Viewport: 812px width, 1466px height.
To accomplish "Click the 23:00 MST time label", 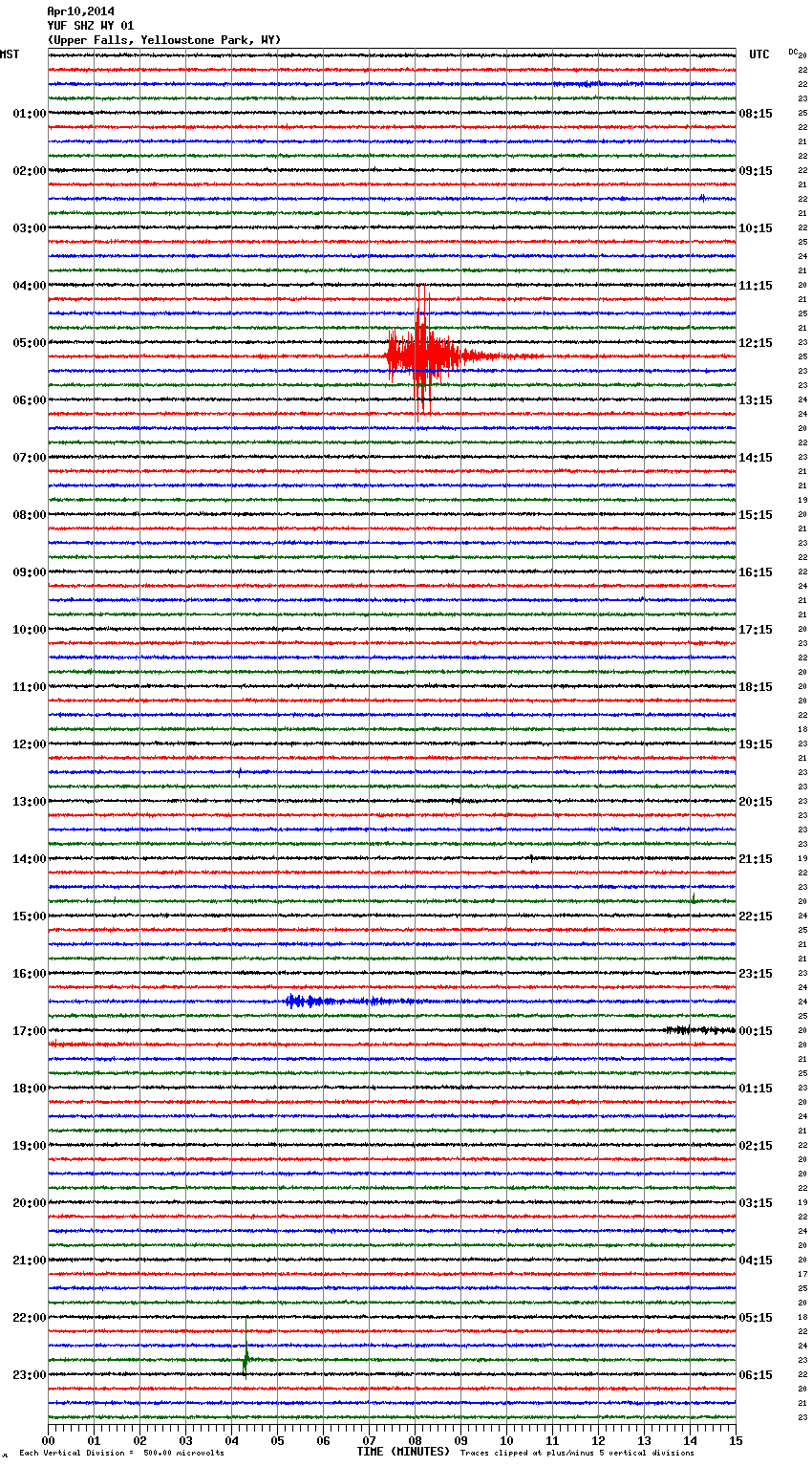I will pos(29,1375).
